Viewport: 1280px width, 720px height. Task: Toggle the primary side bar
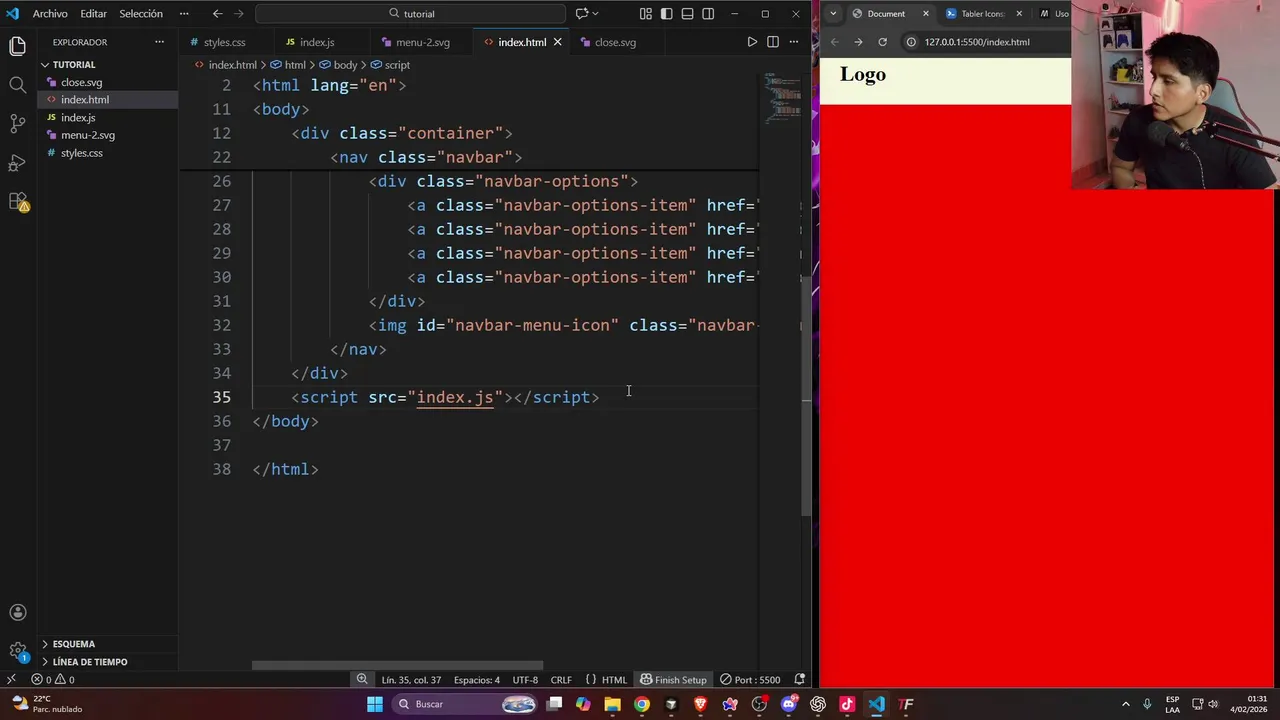[x=666, y=14]
